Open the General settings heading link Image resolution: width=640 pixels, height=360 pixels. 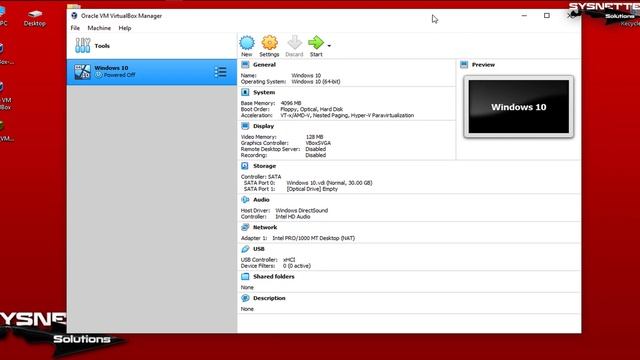[264, 64]
